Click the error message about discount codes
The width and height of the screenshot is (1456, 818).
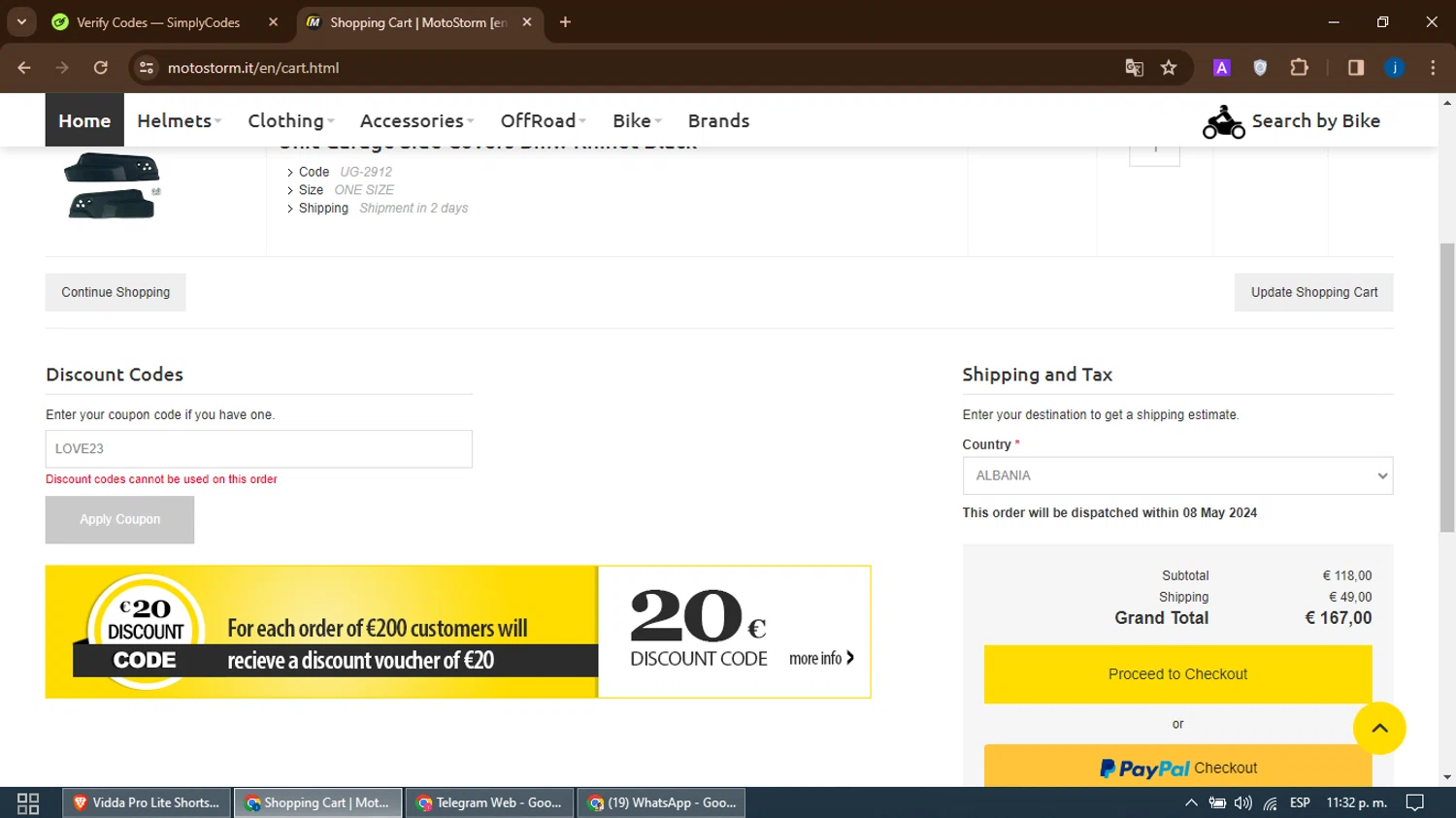[x=161, y=479]
